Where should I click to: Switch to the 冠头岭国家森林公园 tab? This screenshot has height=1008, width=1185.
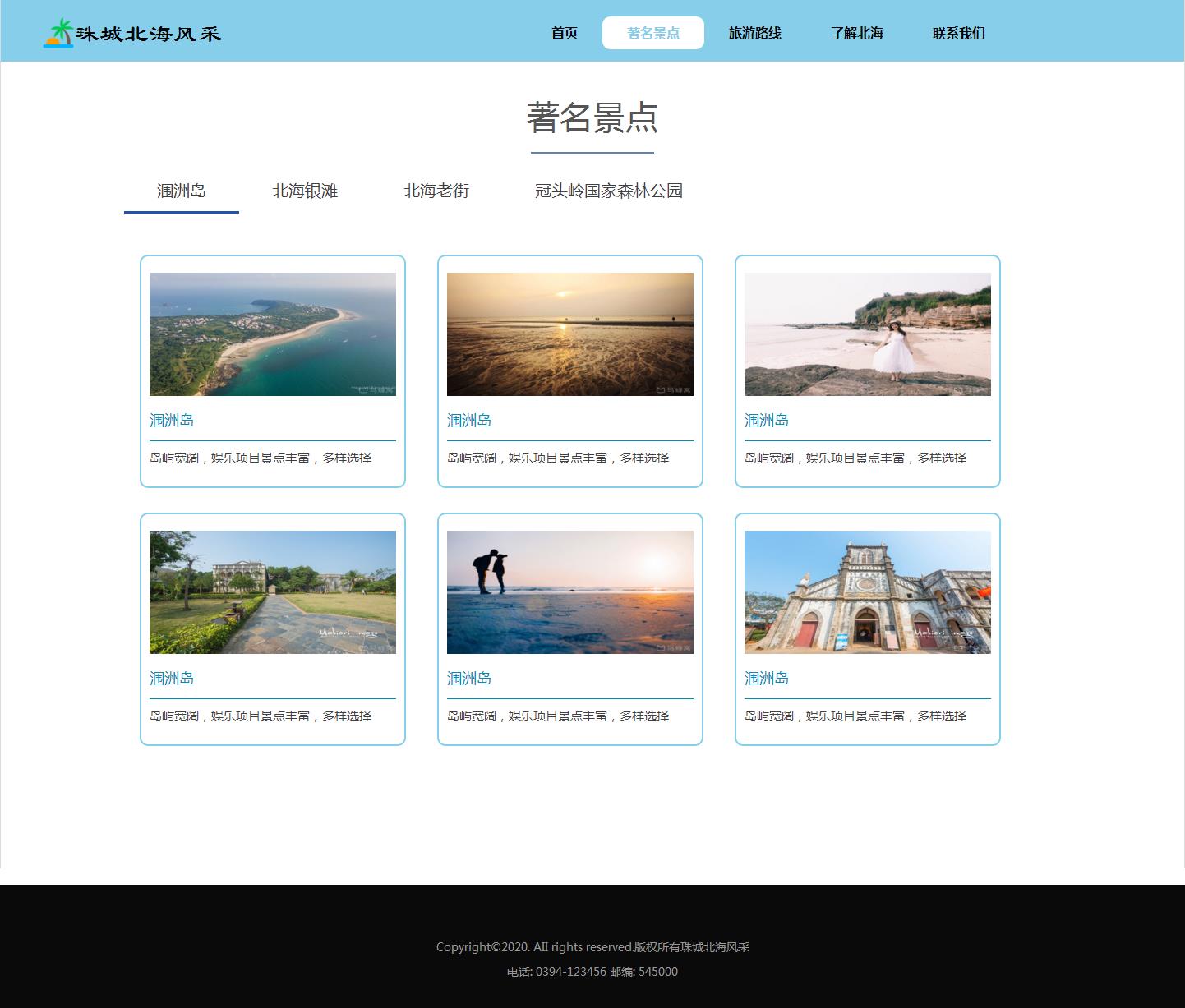point(609,191)
